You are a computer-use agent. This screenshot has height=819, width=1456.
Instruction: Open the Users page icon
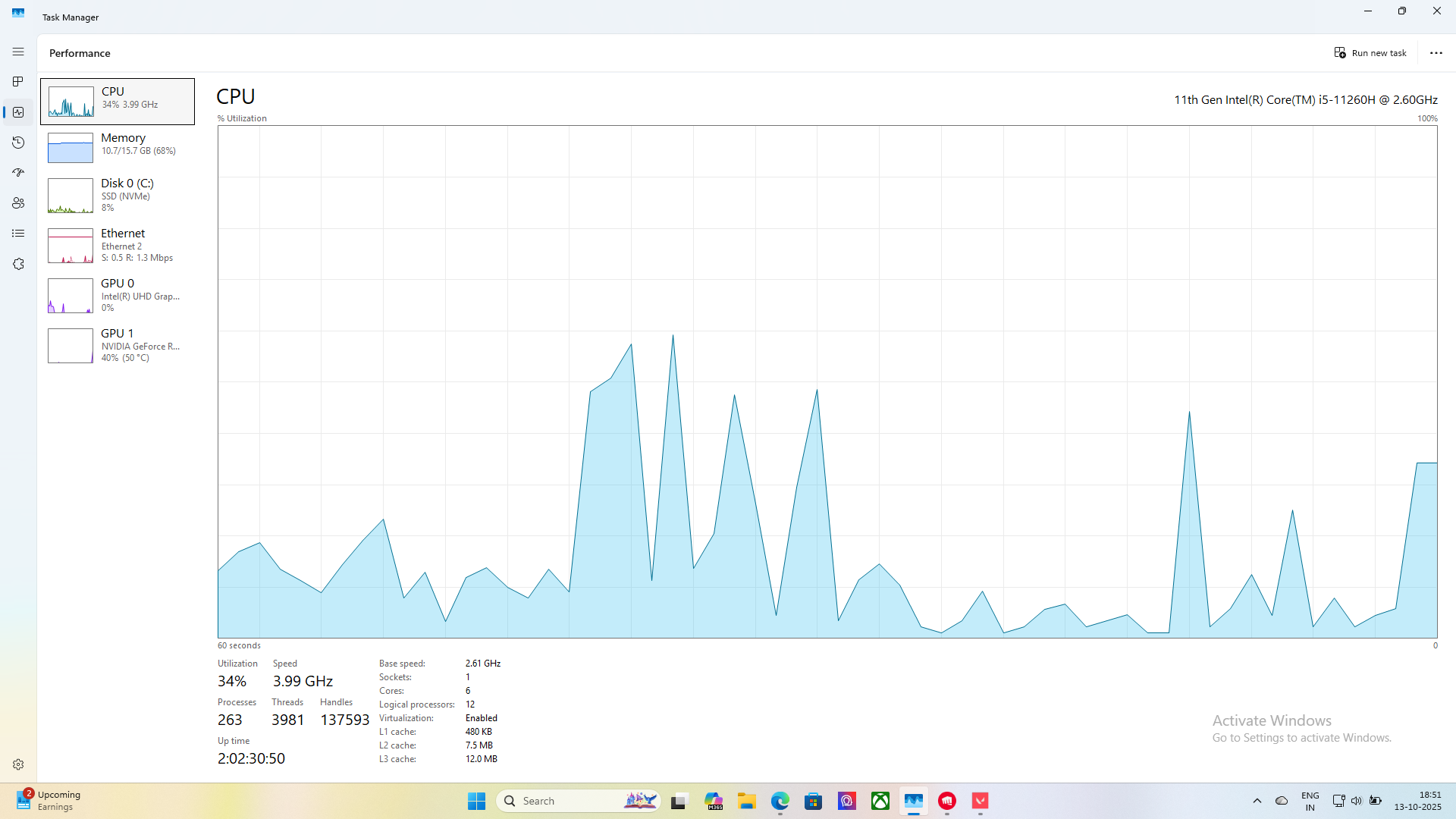click(18, 203)
